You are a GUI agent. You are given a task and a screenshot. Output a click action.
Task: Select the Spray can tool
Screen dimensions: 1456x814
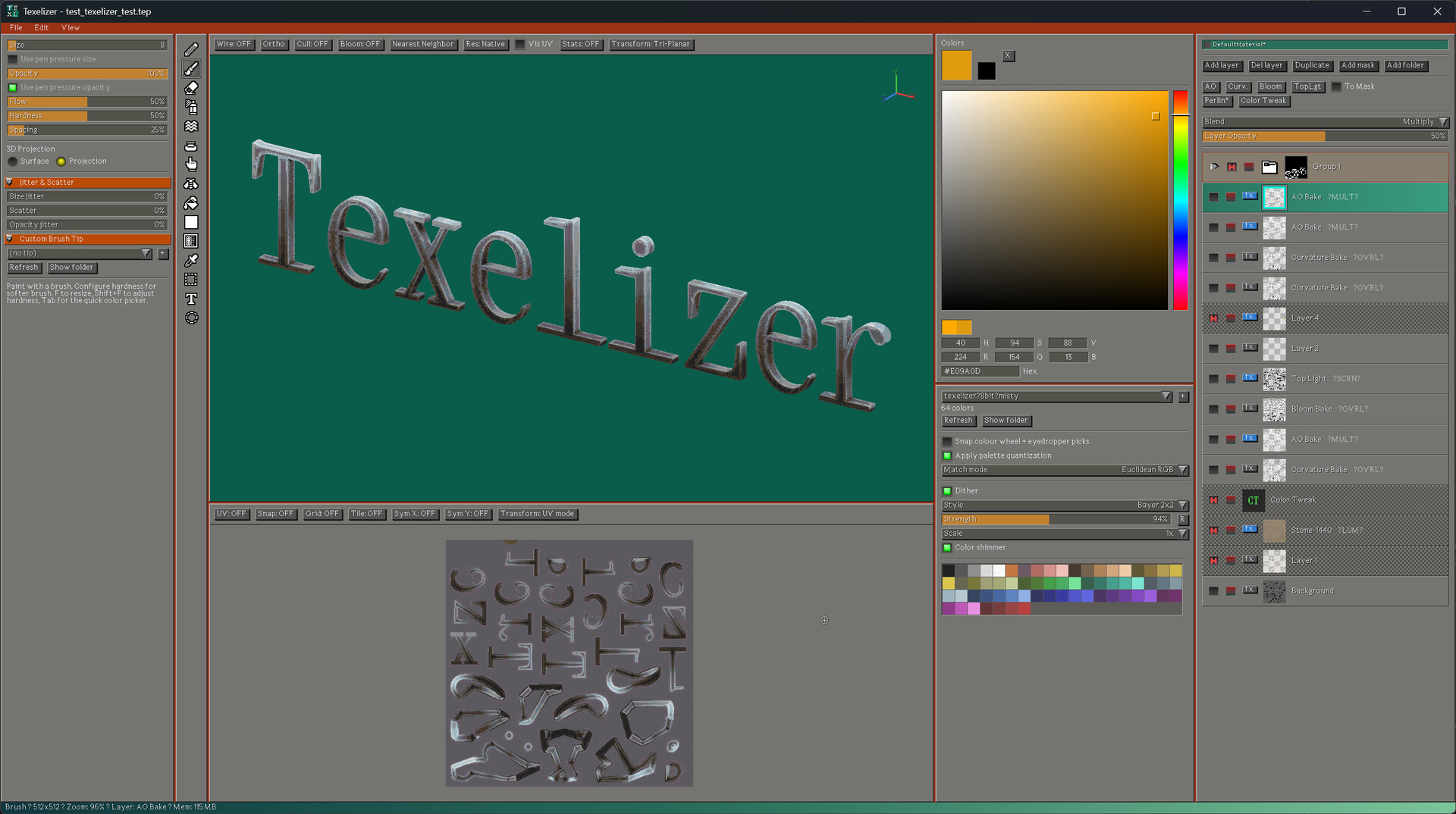(191, 107)
